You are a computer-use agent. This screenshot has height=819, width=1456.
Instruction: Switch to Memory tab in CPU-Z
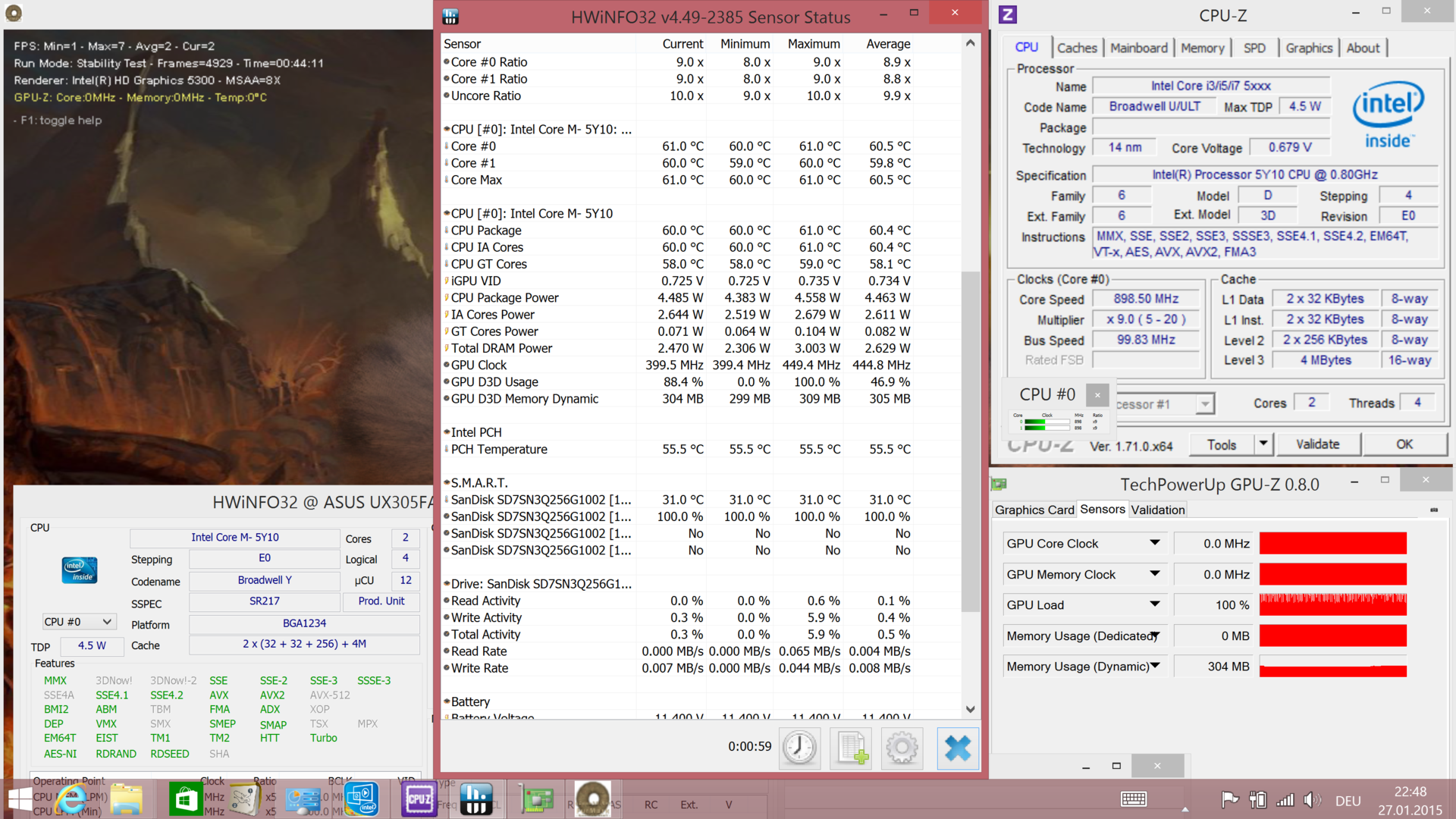tap(1202, 48)
